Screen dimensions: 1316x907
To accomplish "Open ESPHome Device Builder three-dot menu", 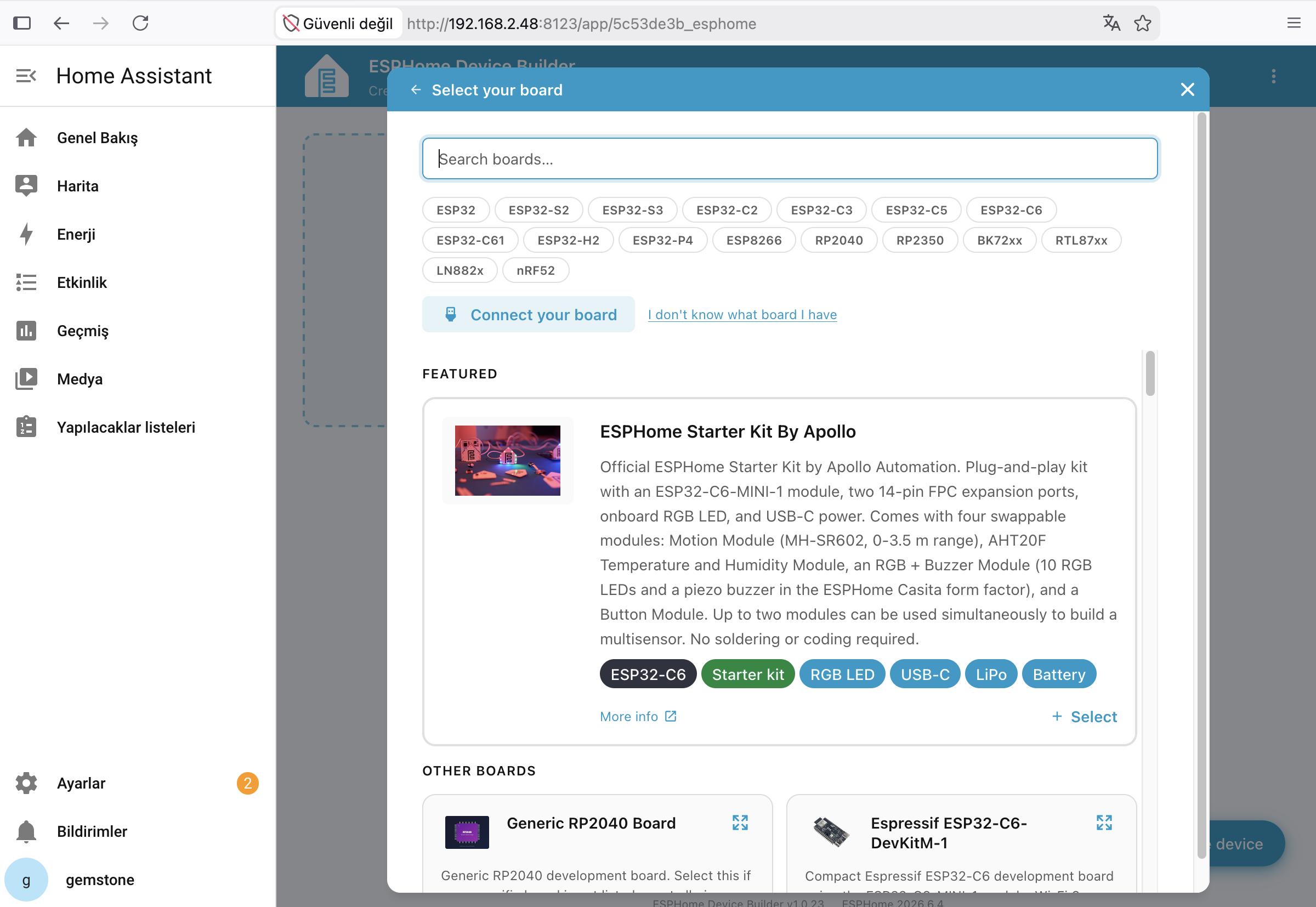I will (1273, 76).
